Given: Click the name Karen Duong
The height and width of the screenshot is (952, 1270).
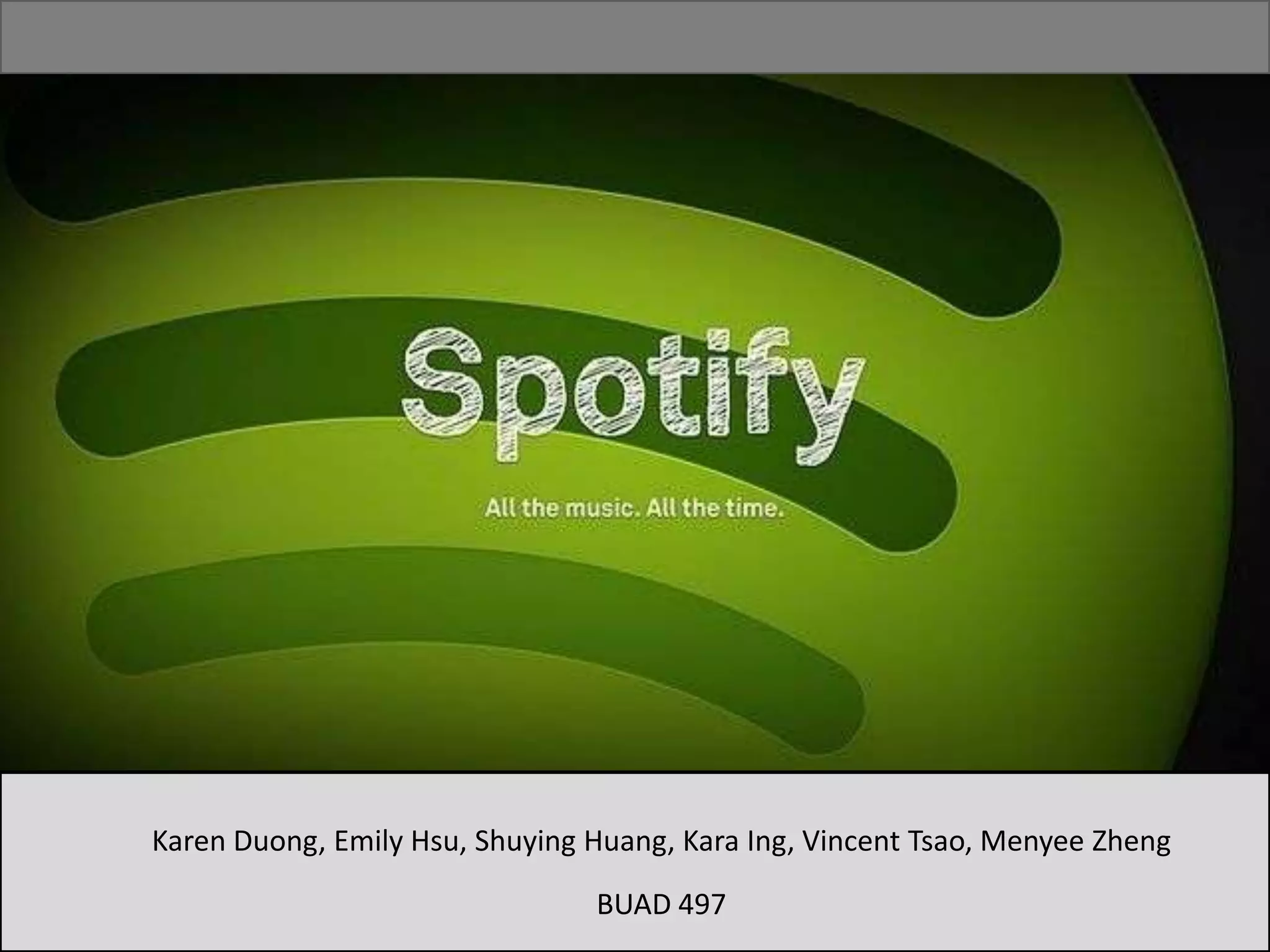Looking at the screenshot, I should point(235,841).
